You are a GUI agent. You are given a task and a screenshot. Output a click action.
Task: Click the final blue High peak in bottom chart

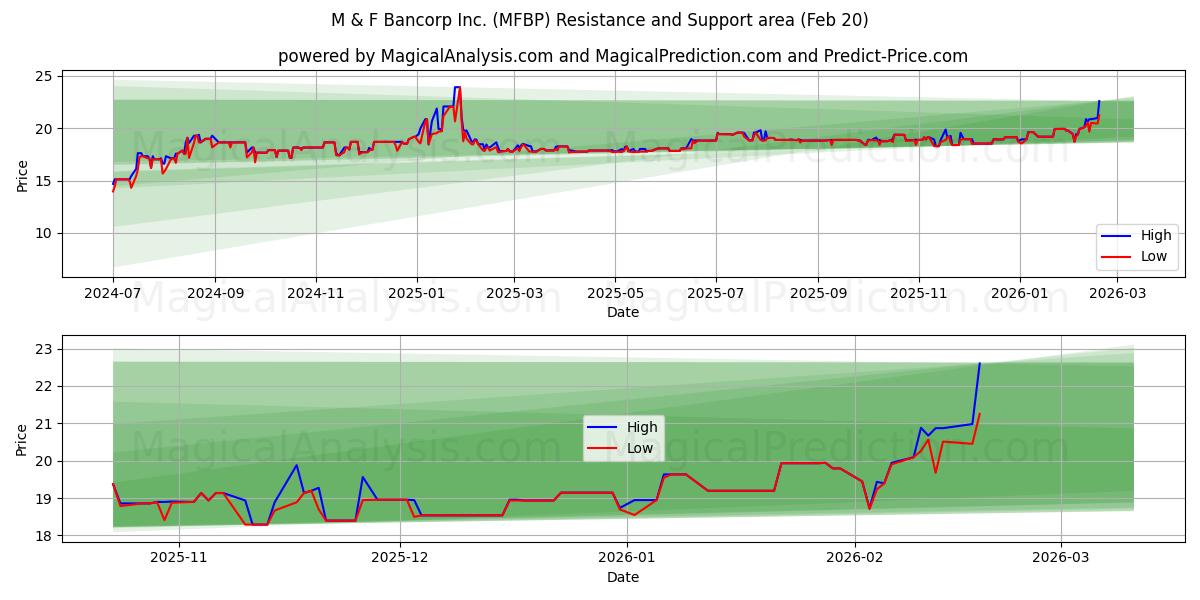click(x=980, y=363)
